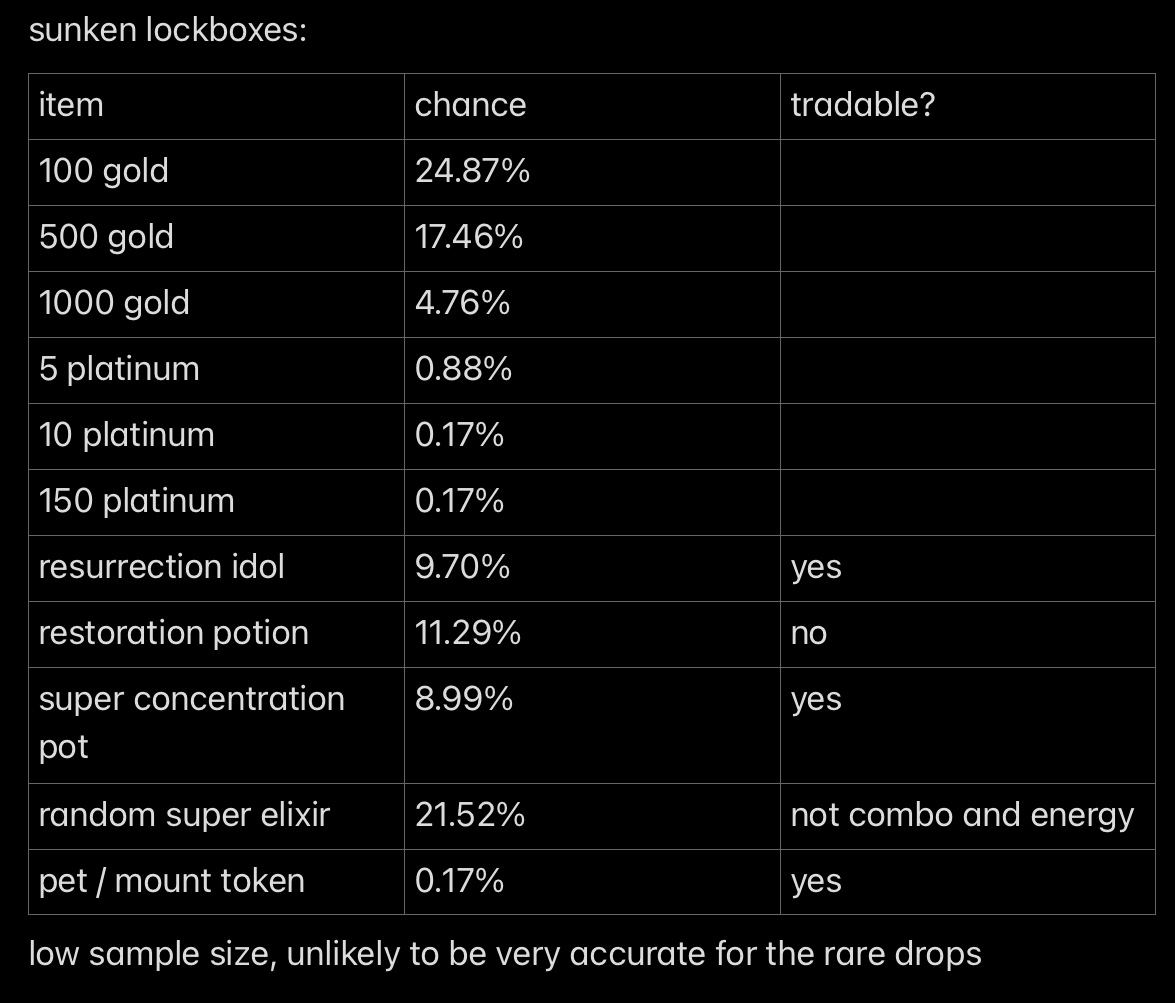Viewport: 1175px width, 1003px height.
Task: Click the "random super elixir" item
Action: click(184, 815)
